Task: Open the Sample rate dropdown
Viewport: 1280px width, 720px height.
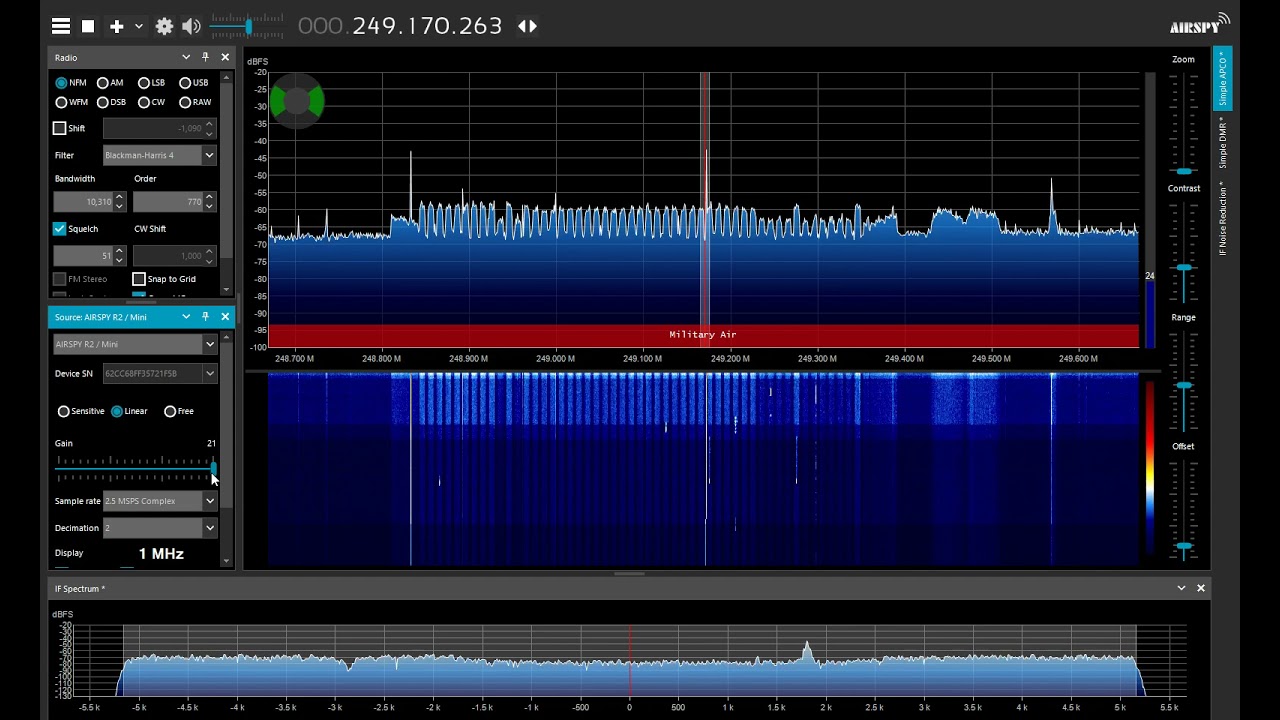Action: point(160,501)
